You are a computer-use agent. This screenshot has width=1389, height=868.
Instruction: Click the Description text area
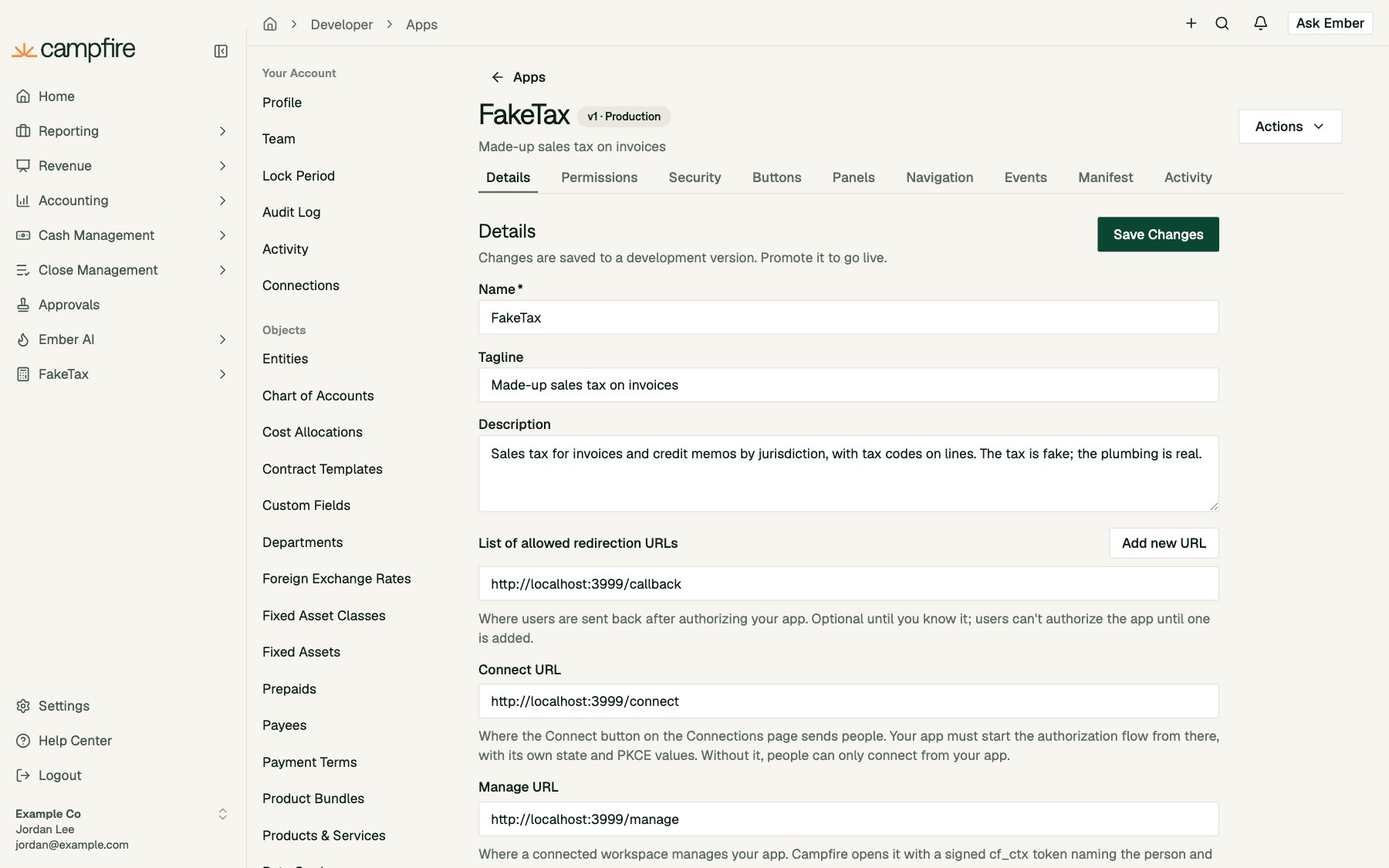848,474
